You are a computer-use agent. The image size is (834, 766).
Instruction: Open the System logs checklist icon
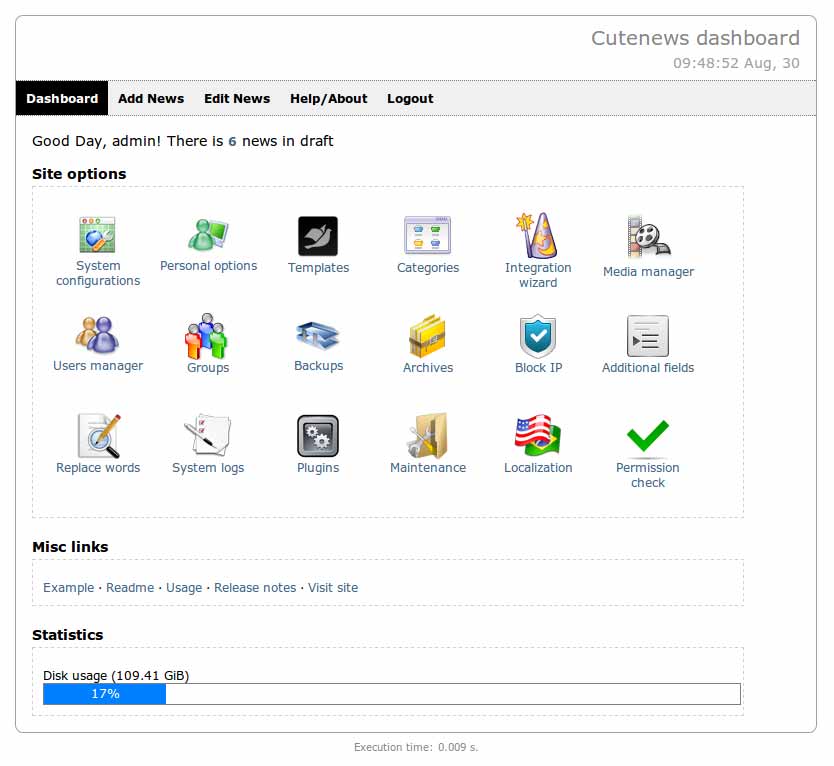click(208, 435)
